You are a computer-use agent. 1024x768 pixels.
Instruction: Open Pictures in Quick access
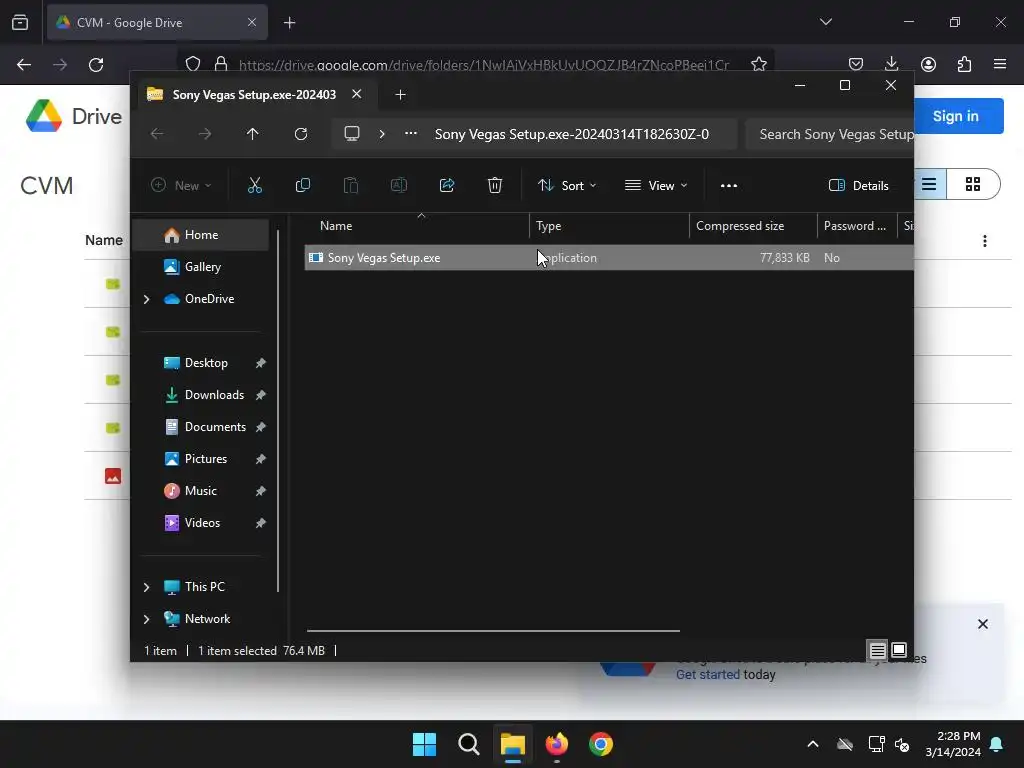tap(206, 459)
